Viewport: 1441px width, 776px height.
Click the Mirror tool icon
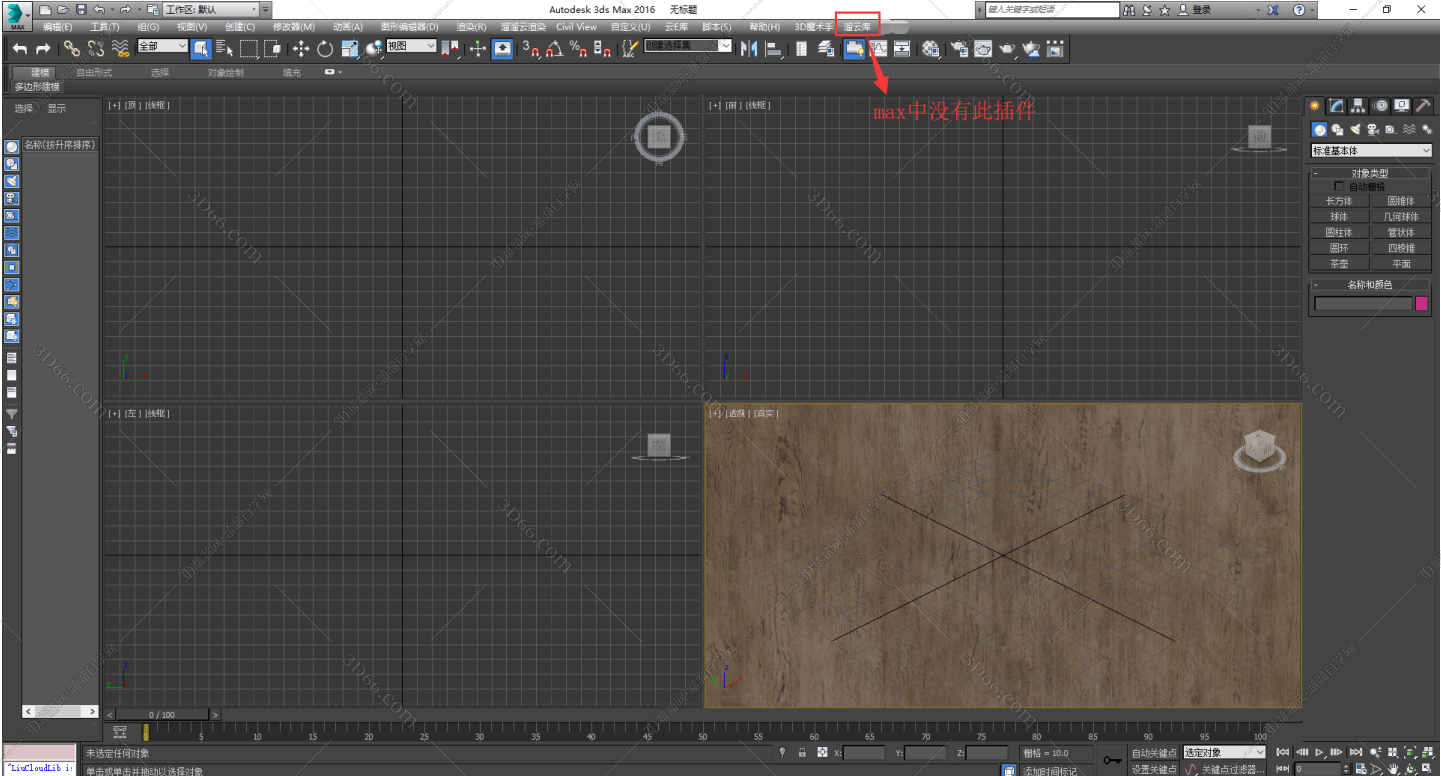point(749,48)
